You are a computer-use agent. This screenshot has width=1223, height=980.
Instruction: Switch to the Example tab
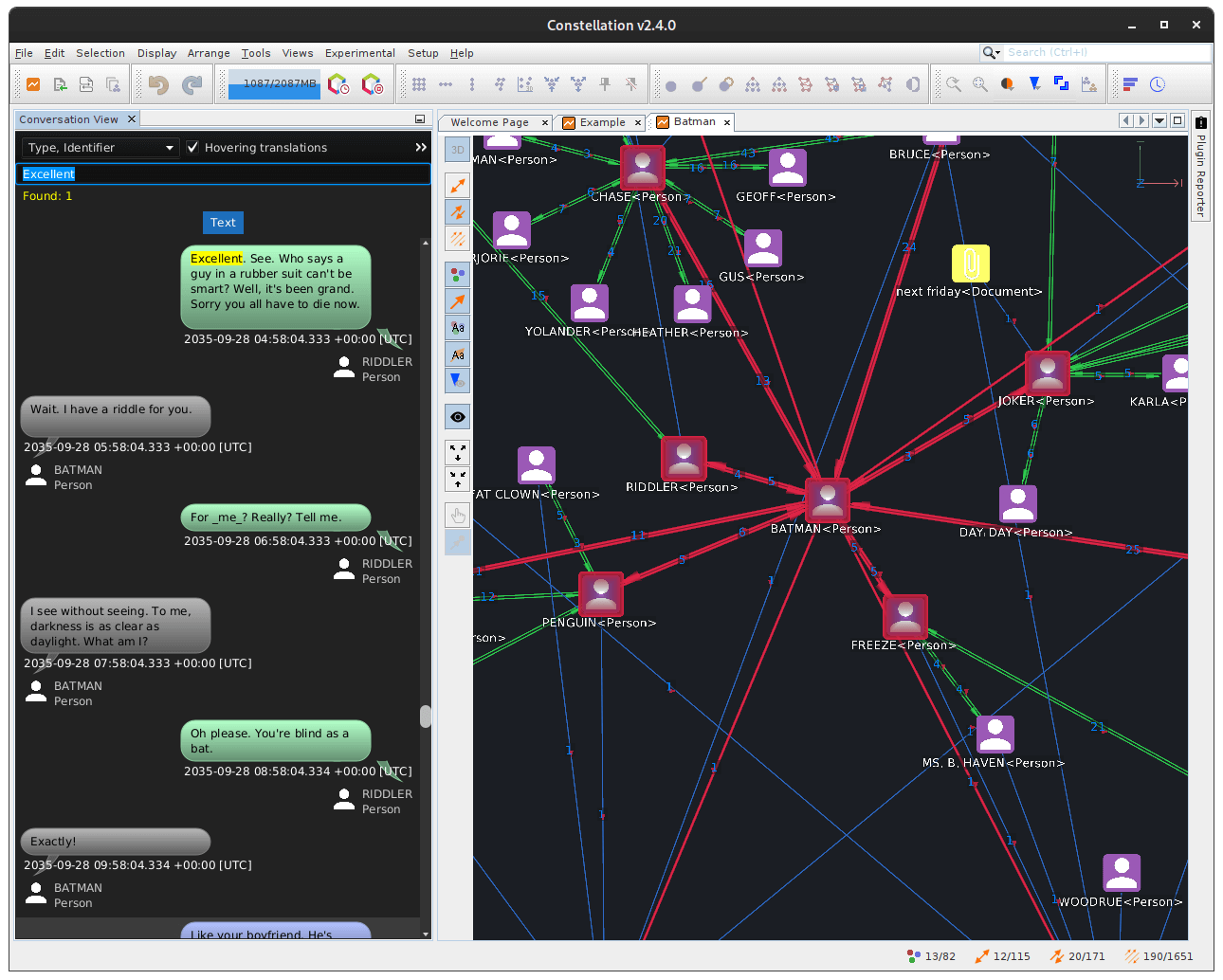(603, 122)
